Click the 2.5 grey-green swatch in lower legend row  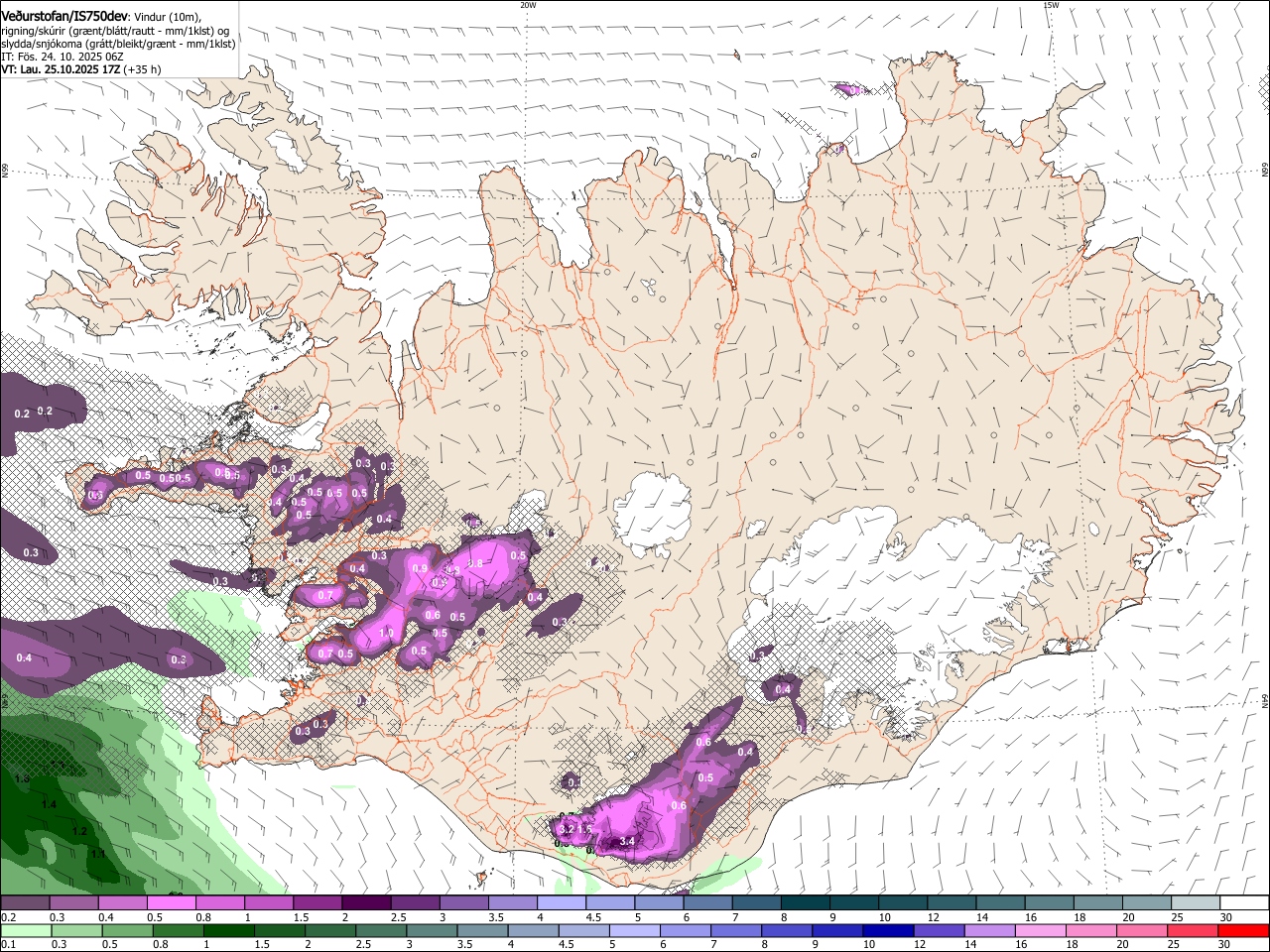[x=379, y=930]
